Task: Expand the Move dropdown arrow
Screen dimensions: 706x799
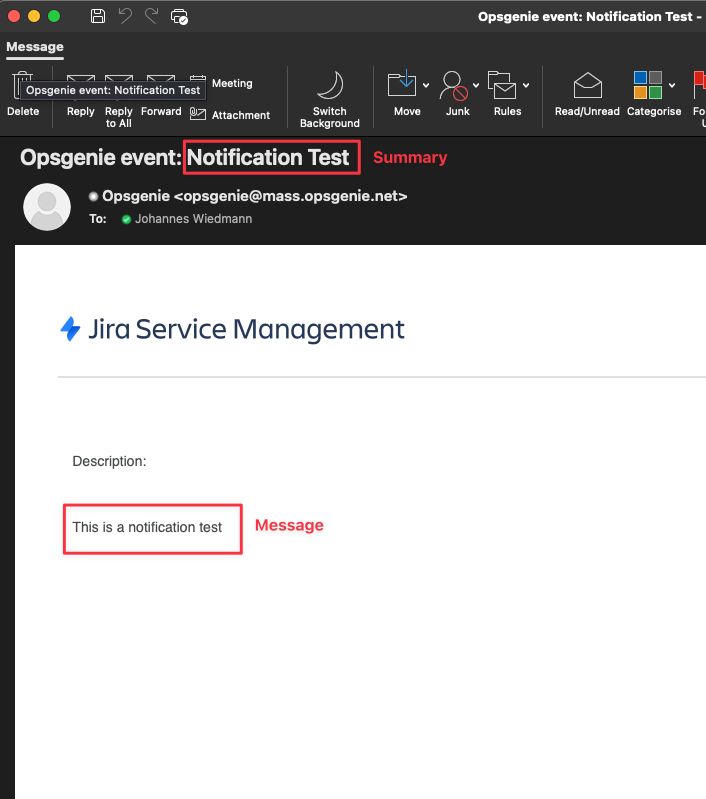Action: click(426, 85)
